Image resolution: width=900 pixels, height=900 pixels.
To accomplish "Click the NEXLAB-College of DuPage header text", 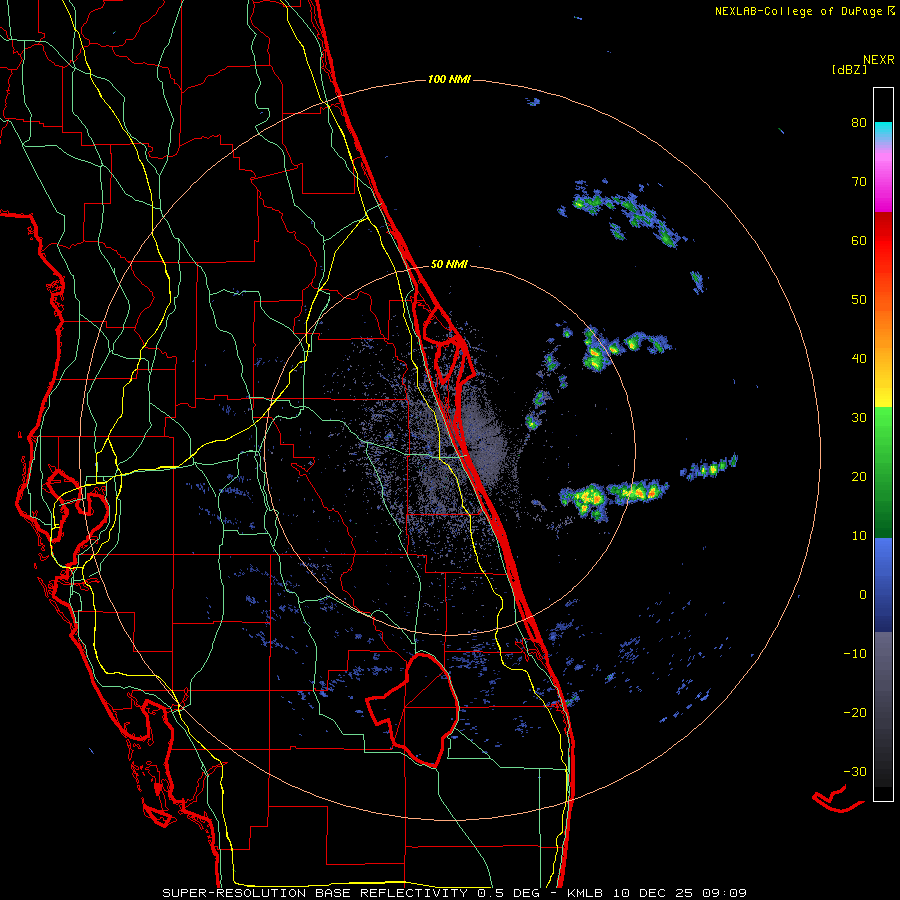I will pos(798,11).
